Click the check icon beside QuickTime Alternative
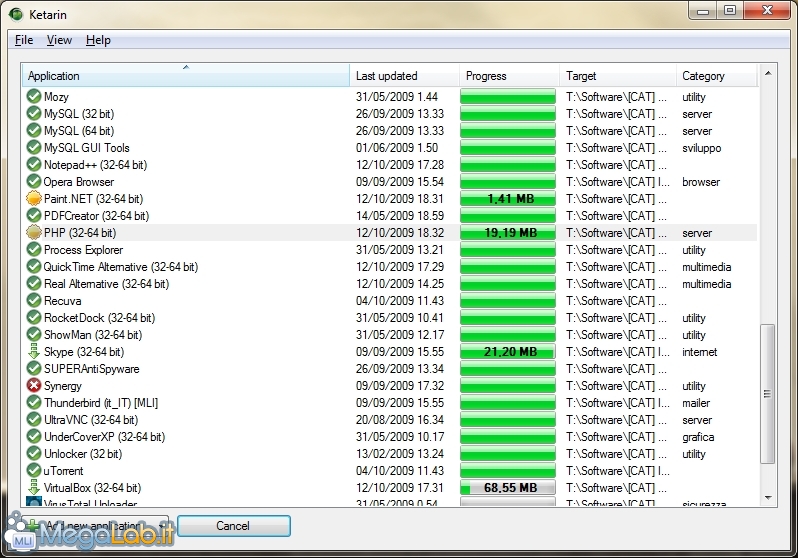Viewport: 798px width, 558px height. (34, 267)
